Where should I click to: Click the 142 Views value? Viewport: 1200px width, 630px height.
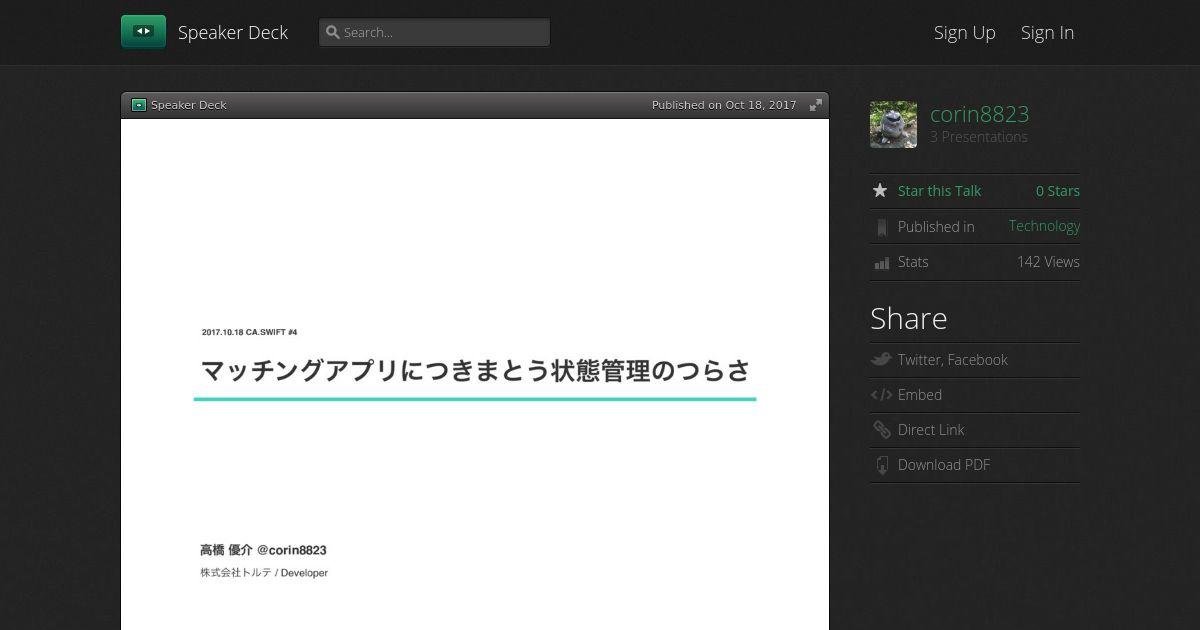pyautogui.click(x=1048, y=262)
